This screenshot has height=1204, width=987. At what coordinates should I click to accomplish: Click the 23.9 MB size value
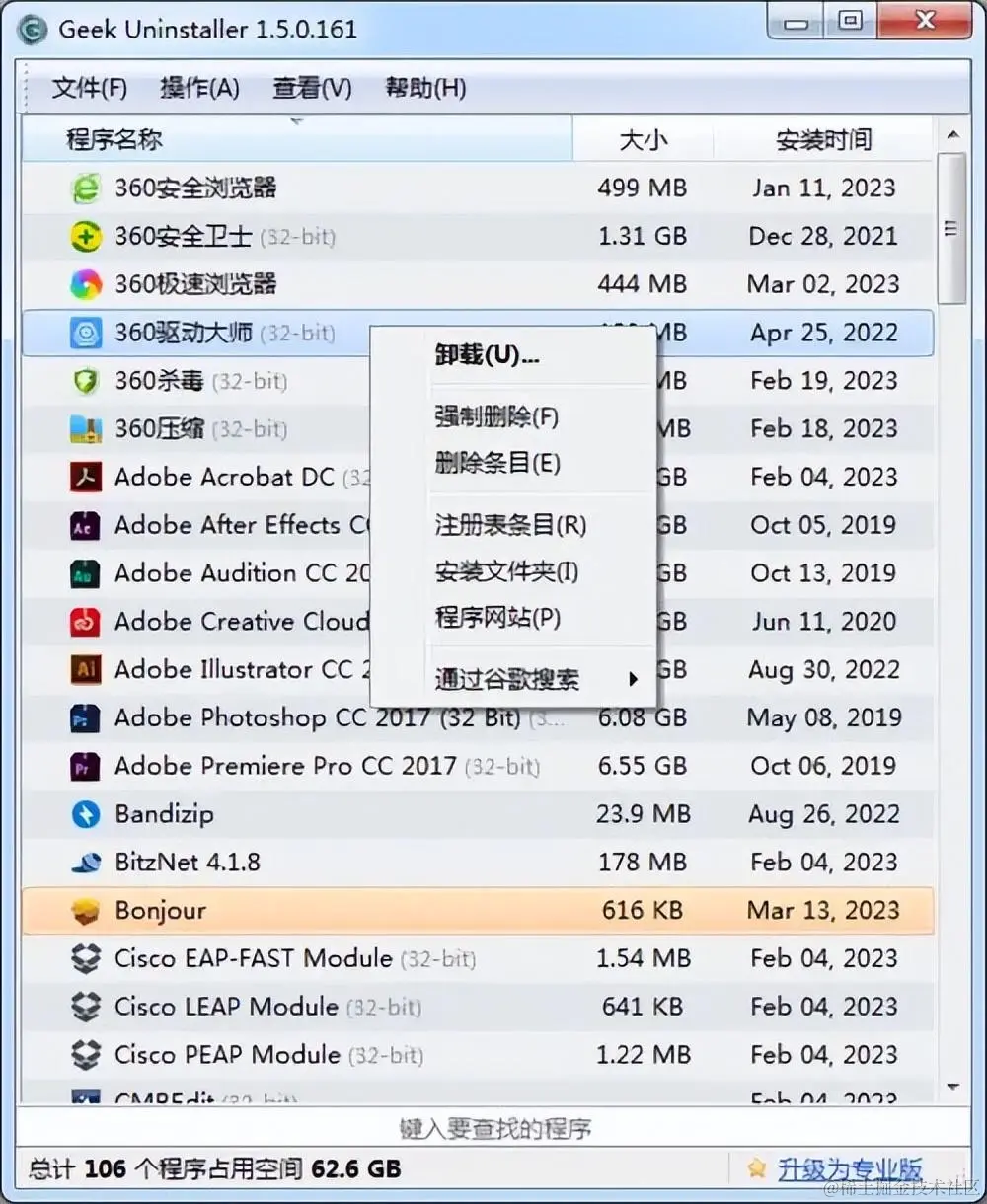pos(643,814)
